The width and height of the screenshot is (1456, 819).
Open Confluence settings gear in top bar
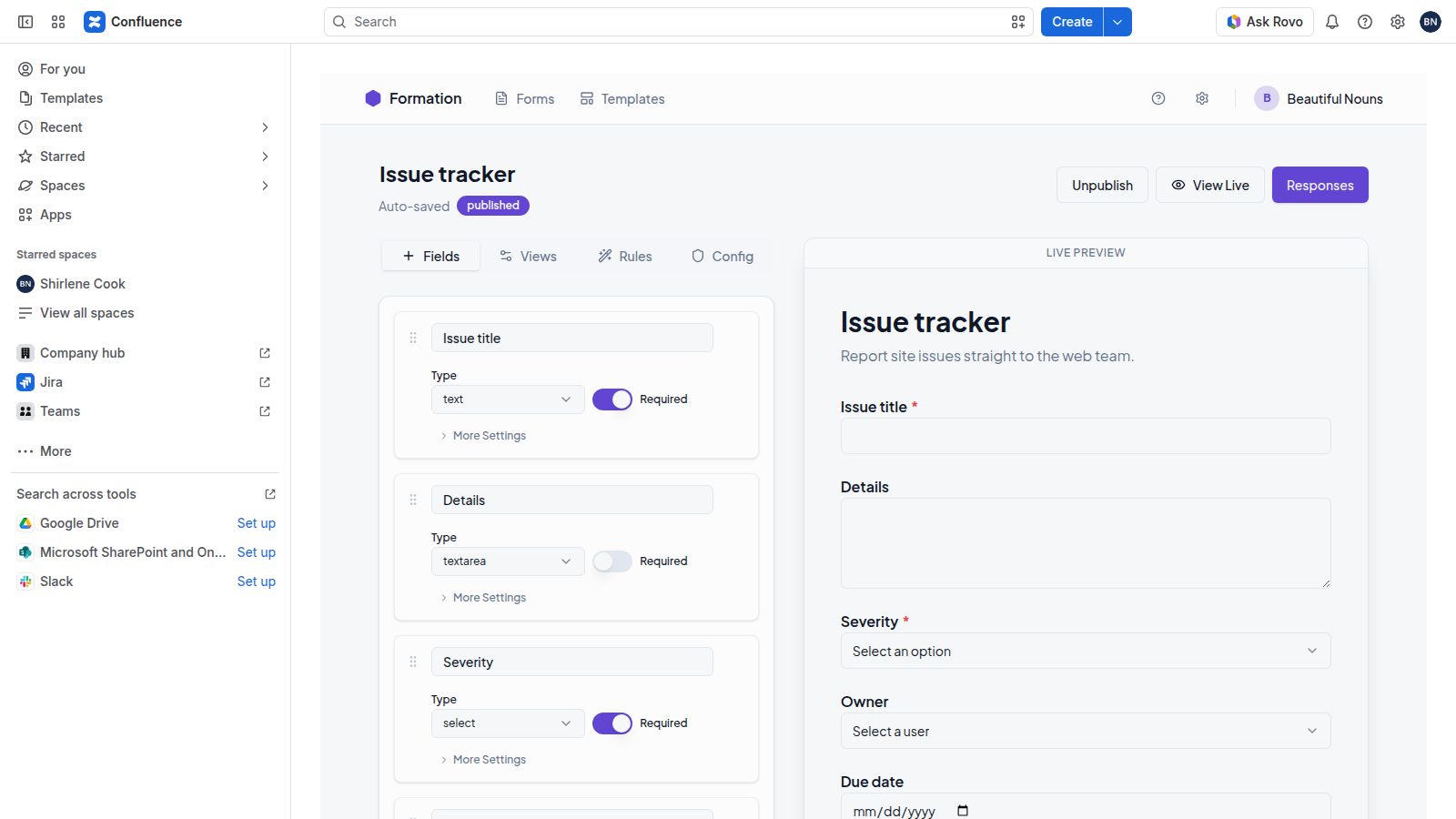click(1398, 22)
